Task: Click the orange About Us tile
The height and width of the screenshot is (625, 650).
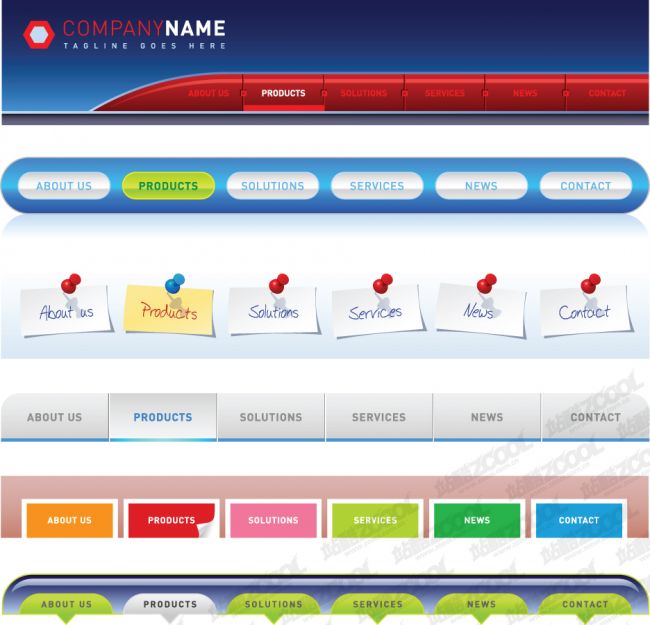Action: (x=69, y=520)
